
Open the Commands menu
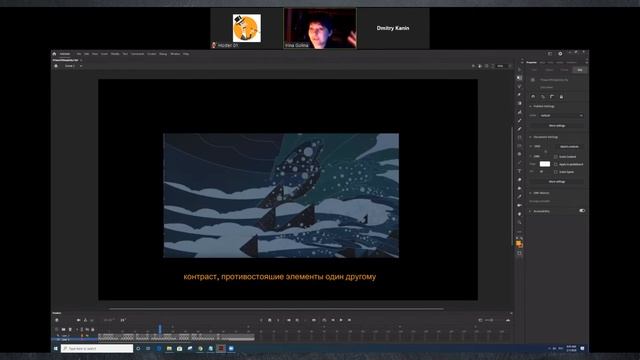pos(138,54)
